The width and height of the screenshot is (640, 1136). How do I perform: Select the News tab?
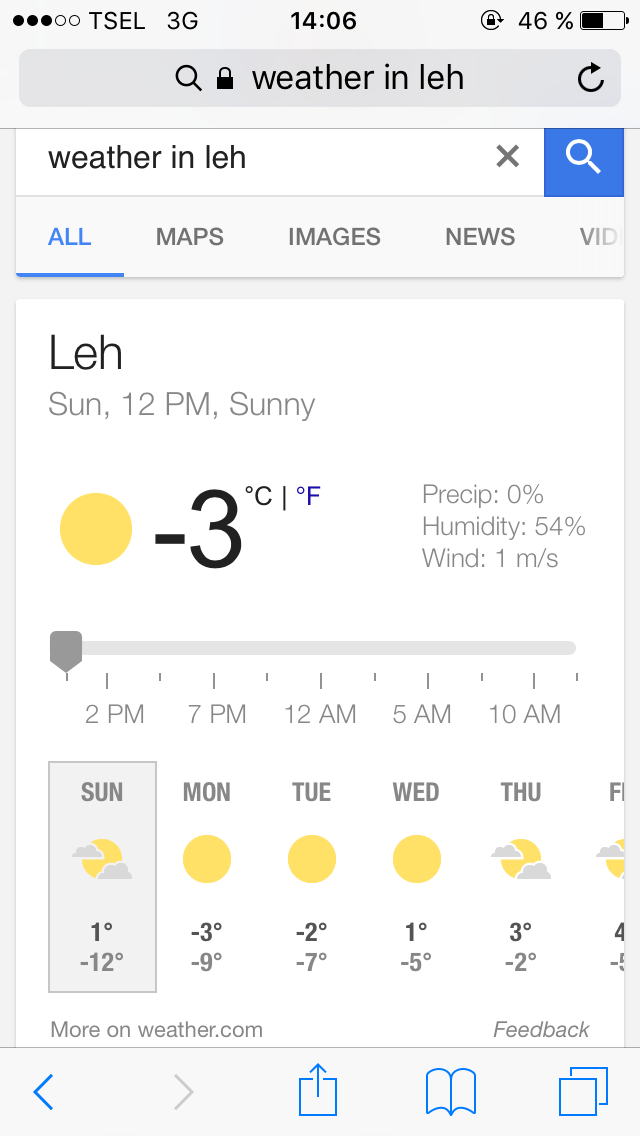[480, 237]
